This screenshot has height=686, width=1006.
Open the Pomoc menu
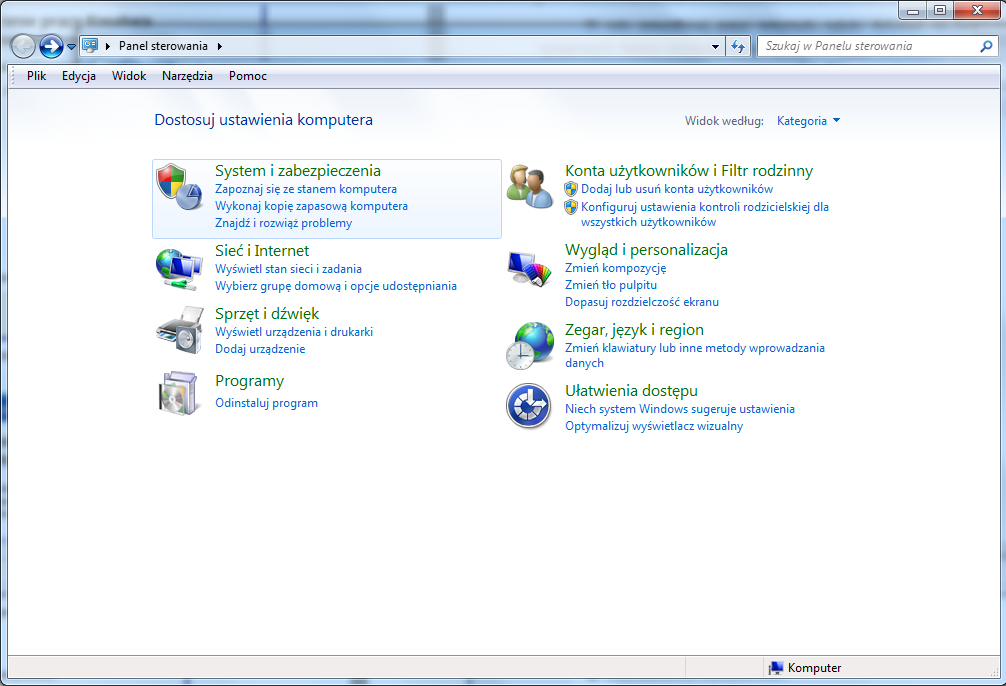248,76
